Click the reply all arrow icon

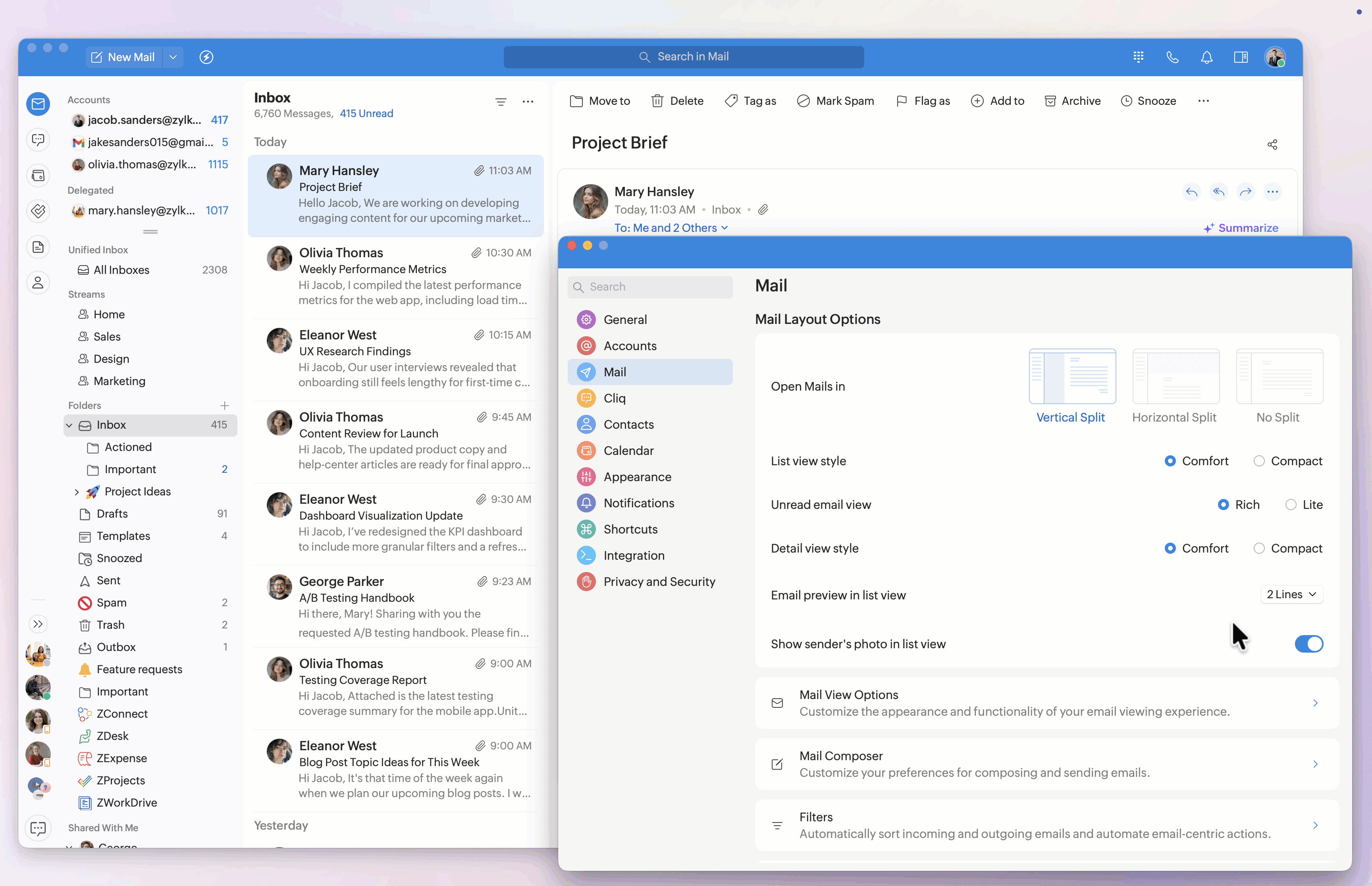tap(1218, 192)
